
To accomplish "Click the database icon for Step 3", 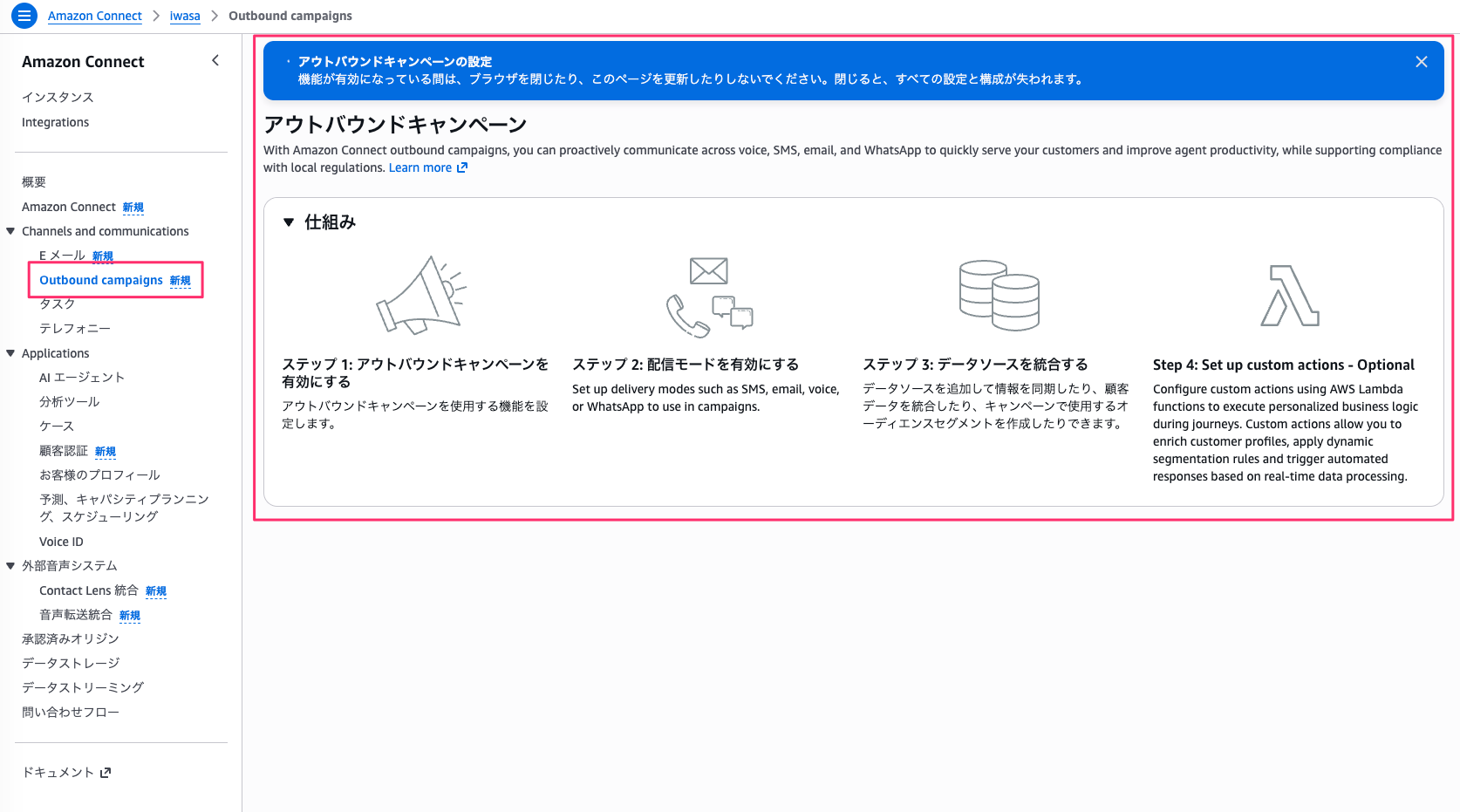I will 999,296.
